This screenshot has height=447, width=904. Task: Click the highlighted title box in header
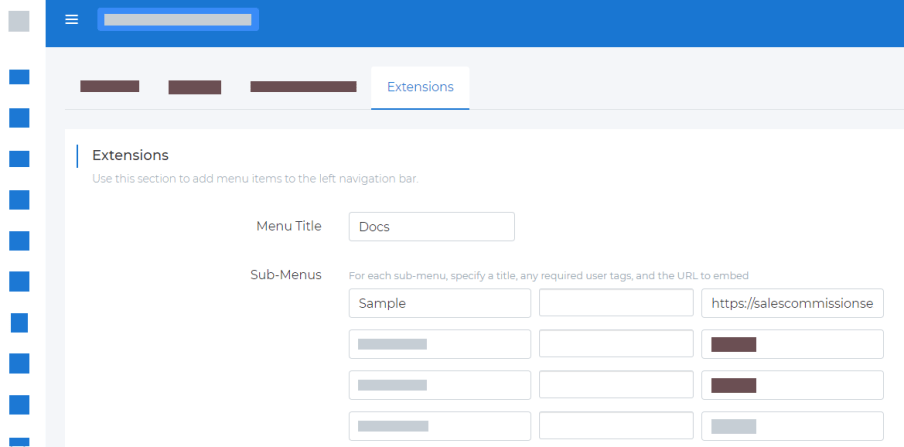click(x=178, y=20)
